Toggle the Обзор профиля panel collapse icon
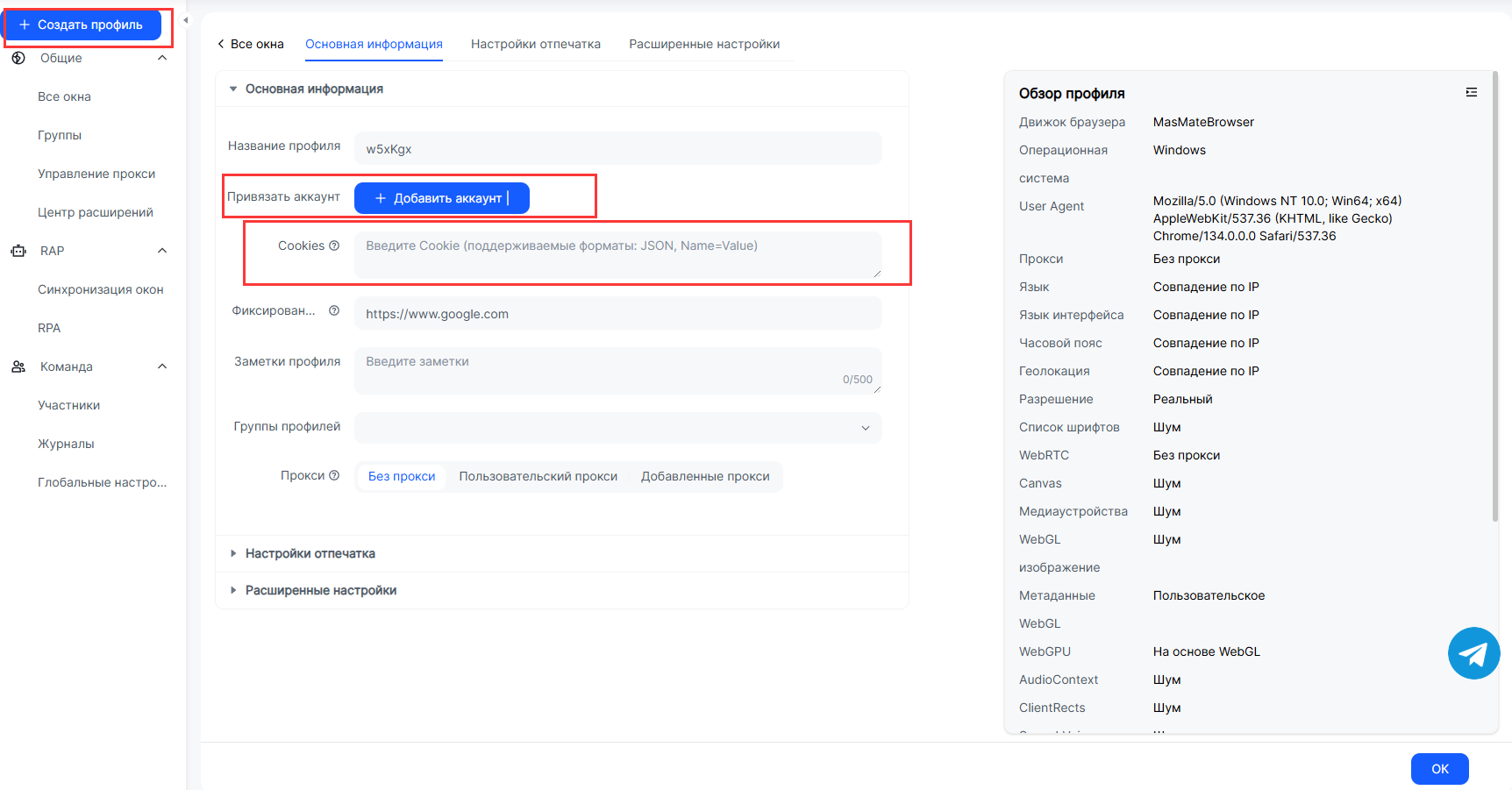 (1471, 93)
